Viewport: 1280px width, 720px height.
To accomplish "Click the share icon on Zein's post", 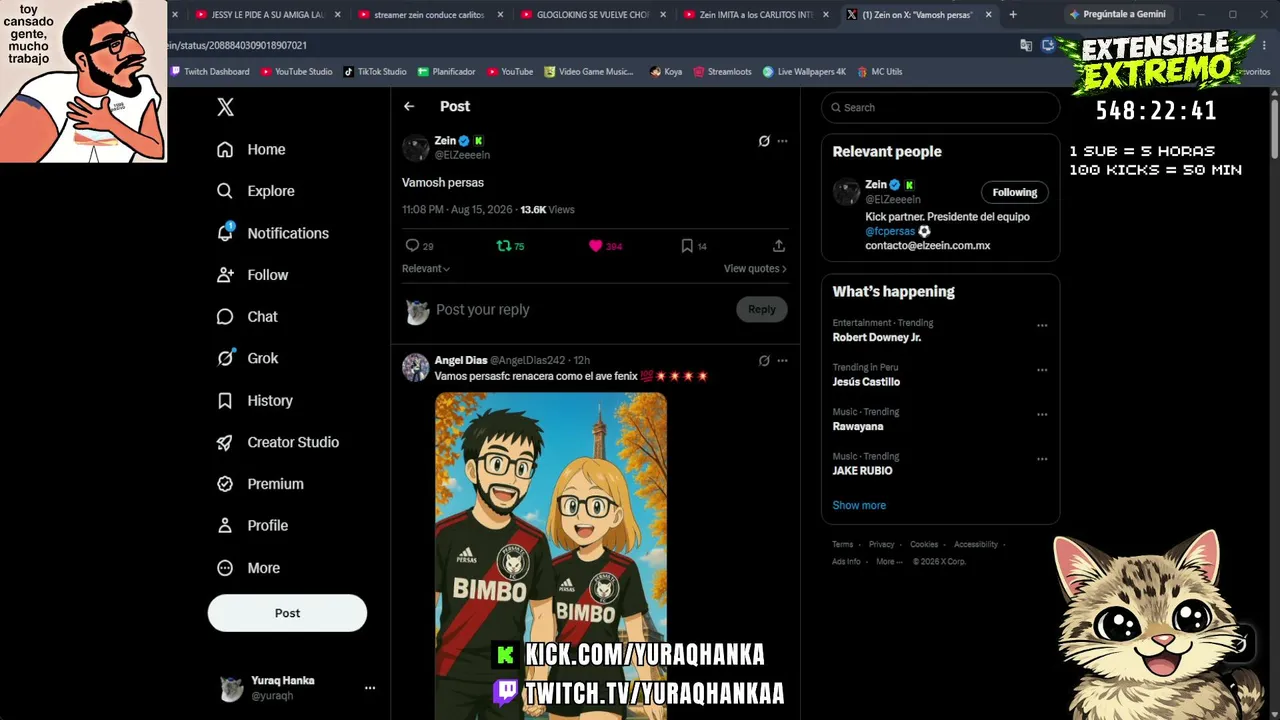I will coord(779,246).
